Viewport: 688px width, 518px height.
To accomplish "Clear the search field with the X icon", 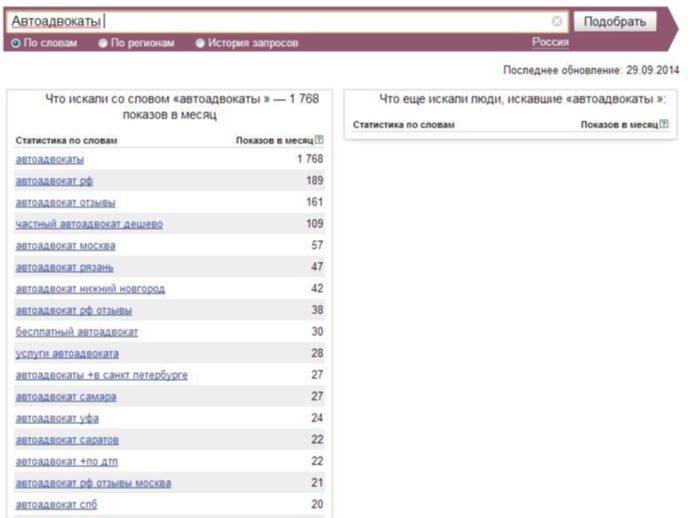I will click(557, 21).
